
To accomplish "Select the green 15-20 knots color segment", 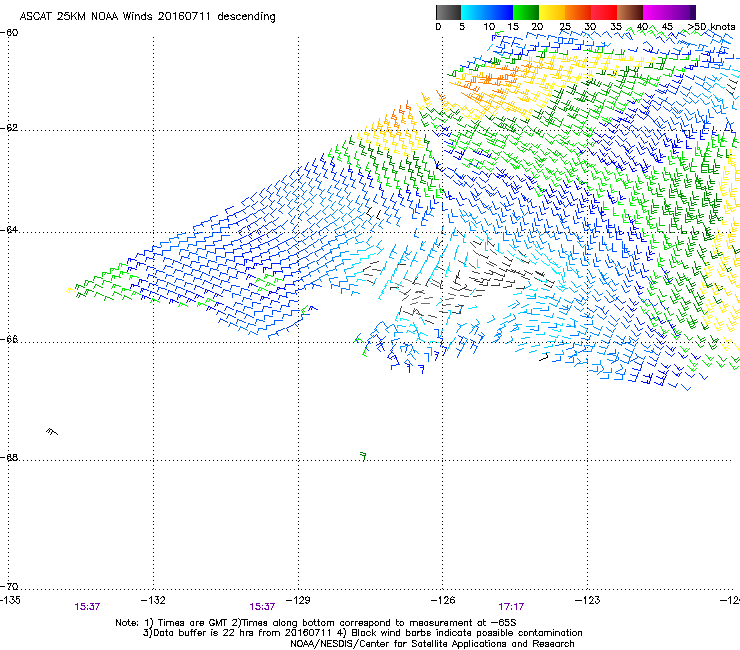I will coord(526,12).
